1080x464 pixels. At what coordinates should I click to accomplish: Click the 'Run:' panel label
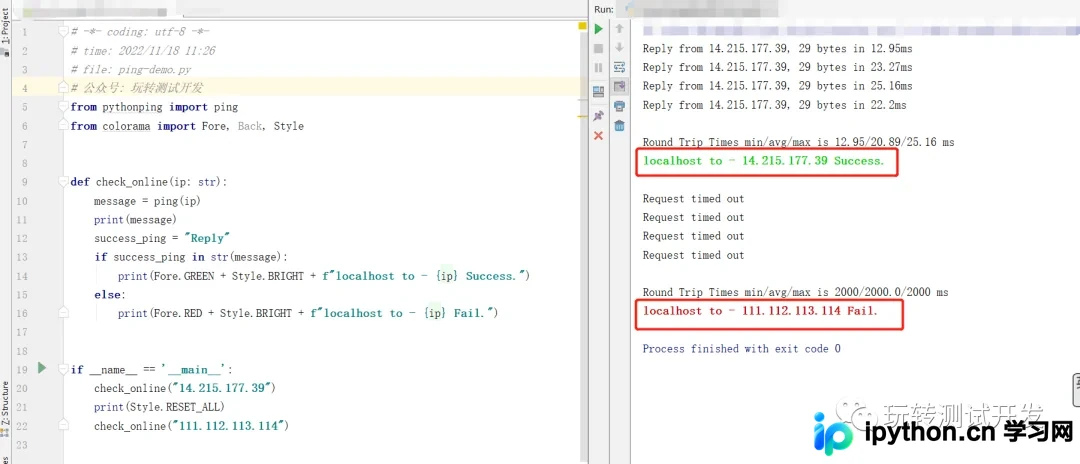(603, 9)
